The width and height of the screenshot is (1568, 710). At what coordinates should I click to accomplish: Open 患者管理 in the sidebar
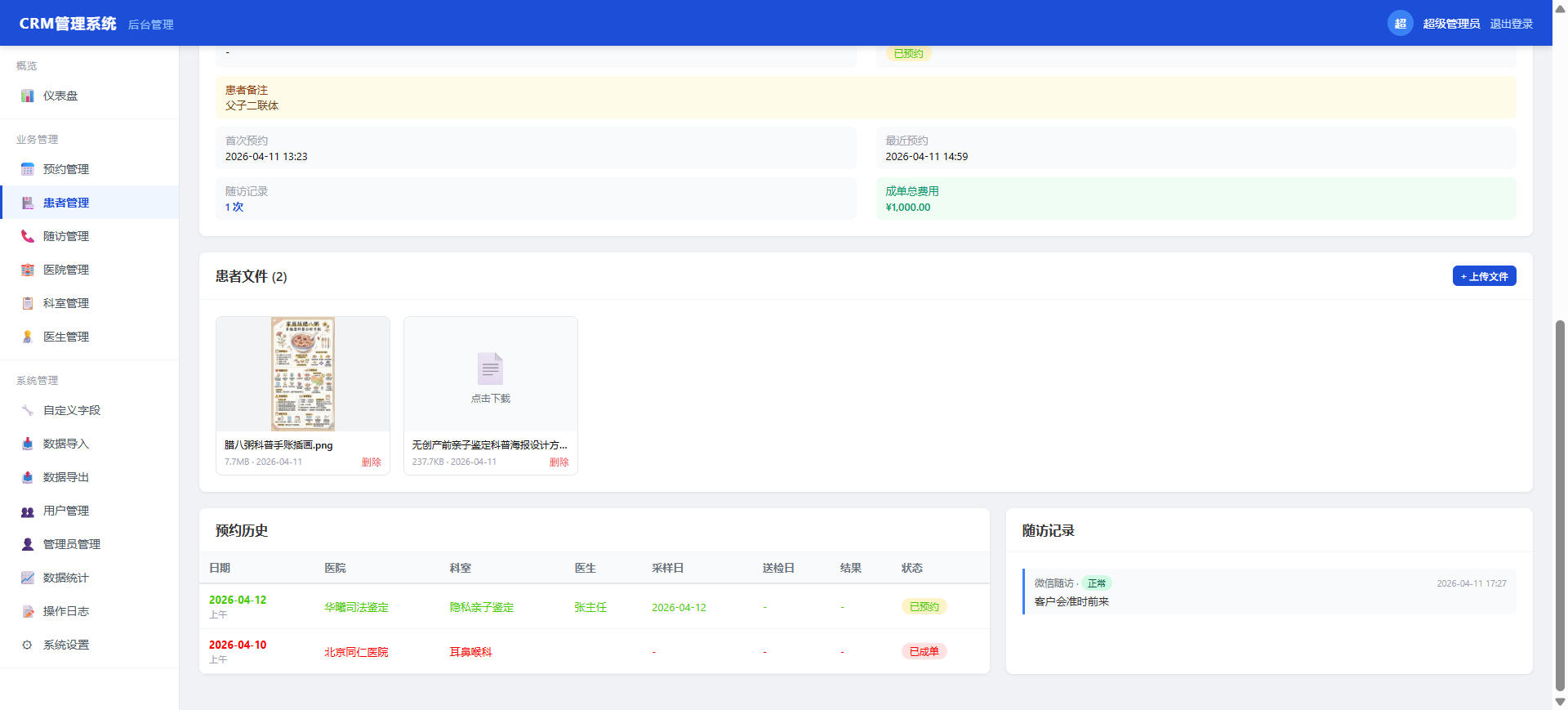click(66, 203)
